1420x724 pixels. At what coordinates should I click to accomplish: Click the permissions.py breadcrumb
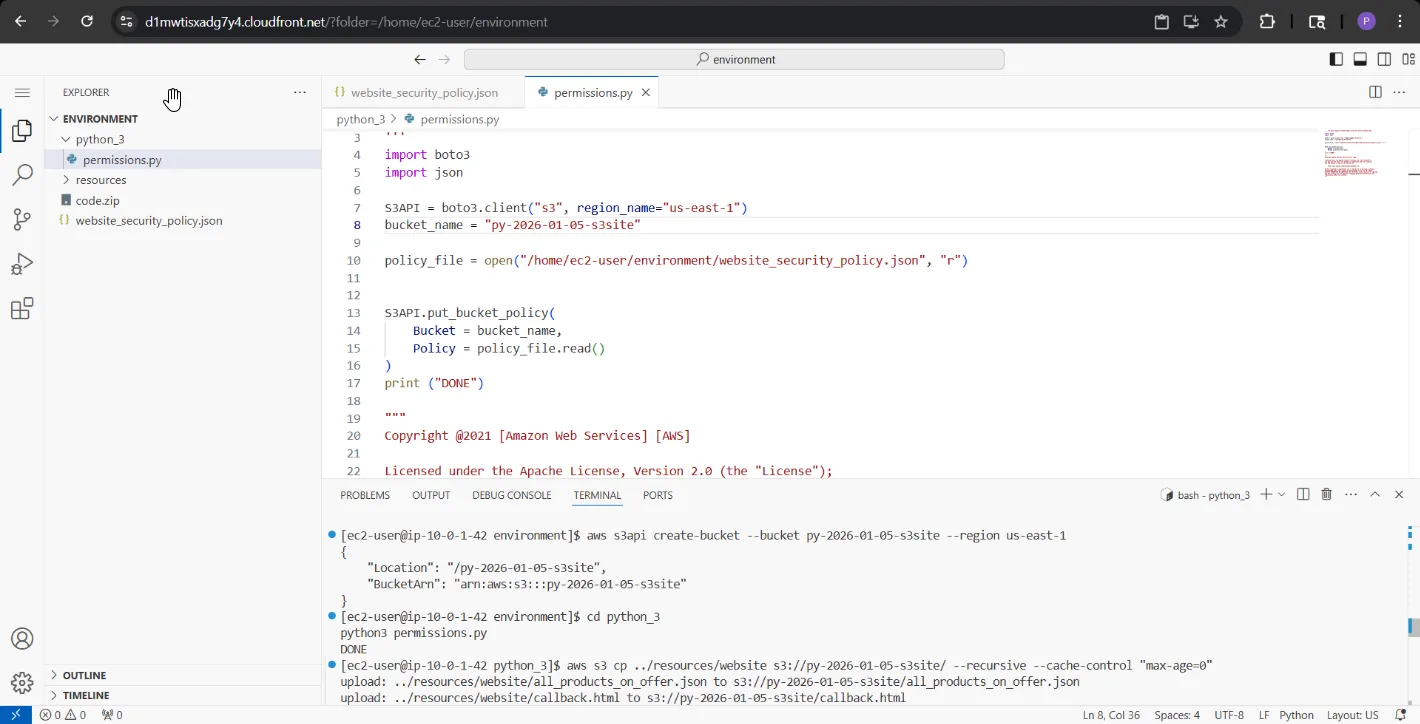[451, 119]
